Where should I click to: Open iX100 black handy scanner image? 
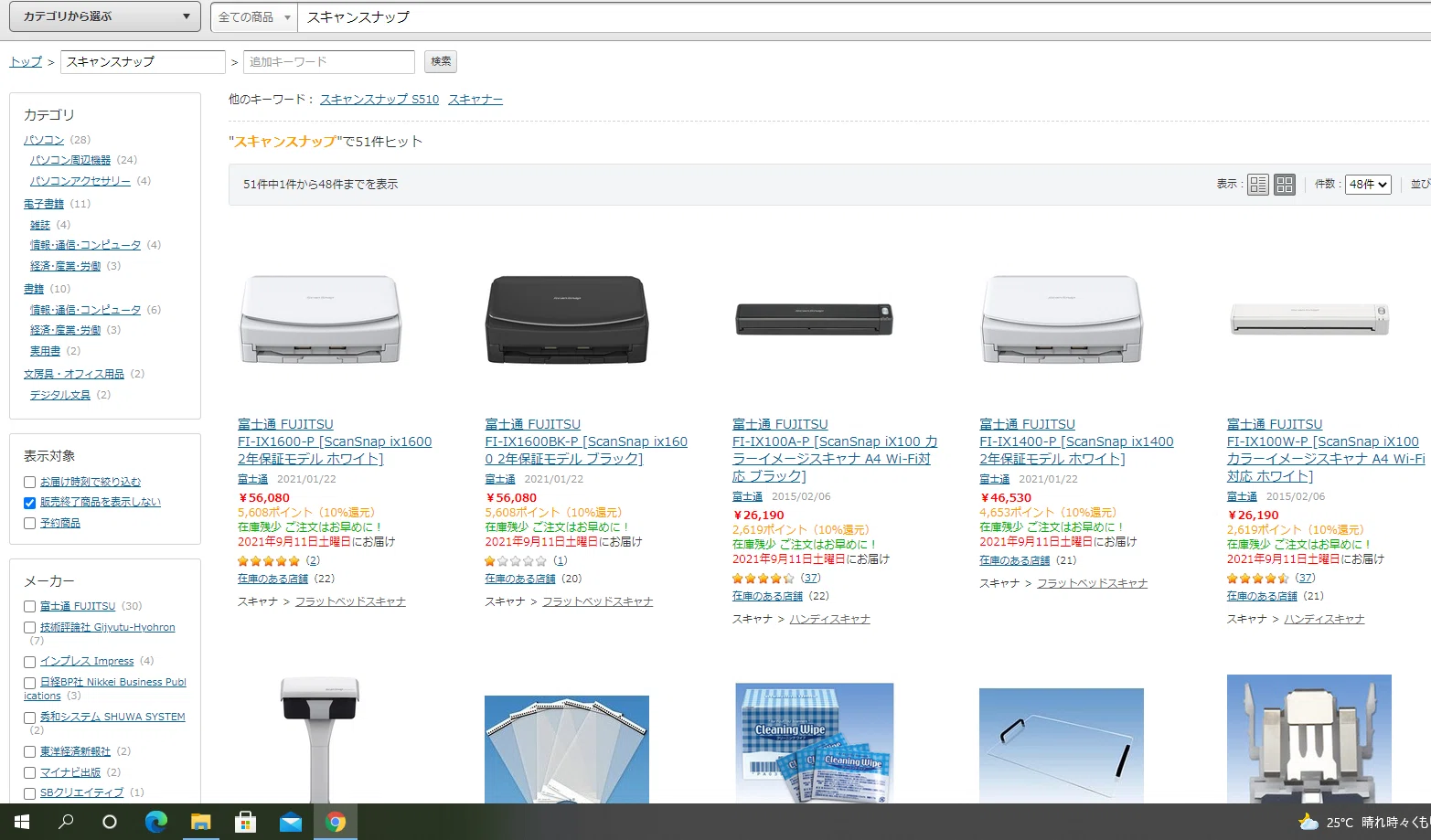pos(814,319)
